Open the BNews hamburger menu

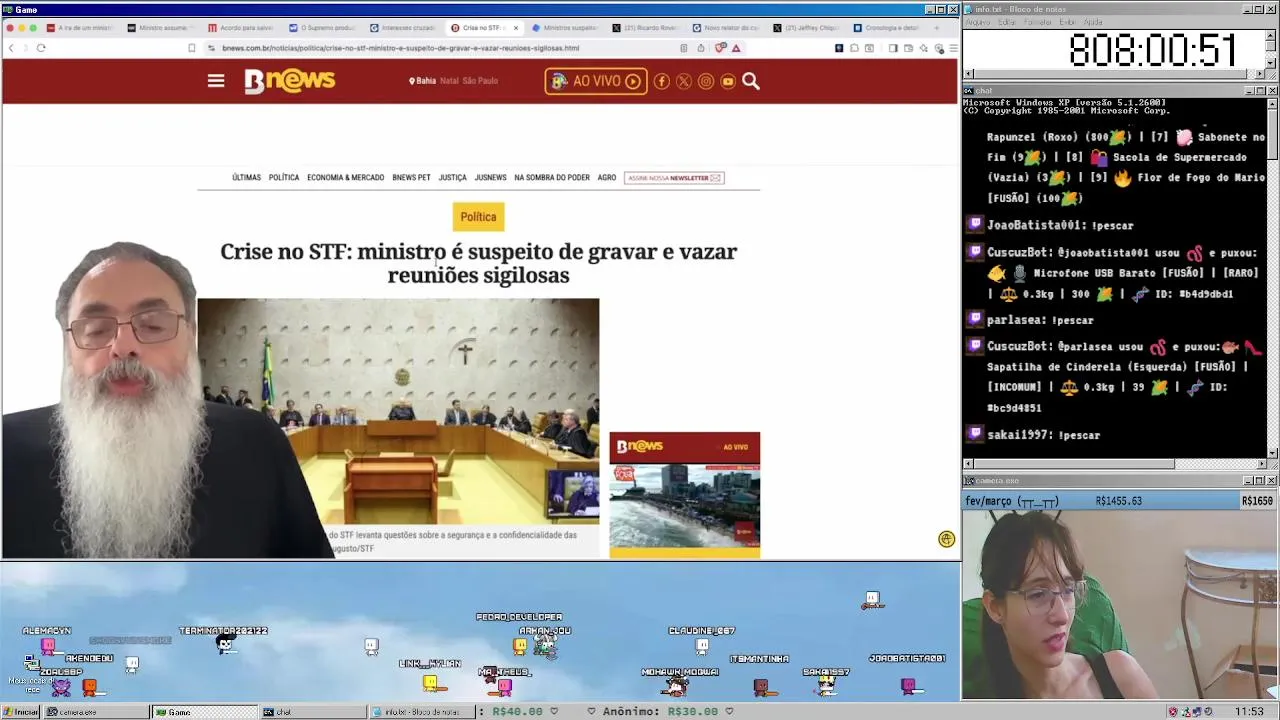216,81
